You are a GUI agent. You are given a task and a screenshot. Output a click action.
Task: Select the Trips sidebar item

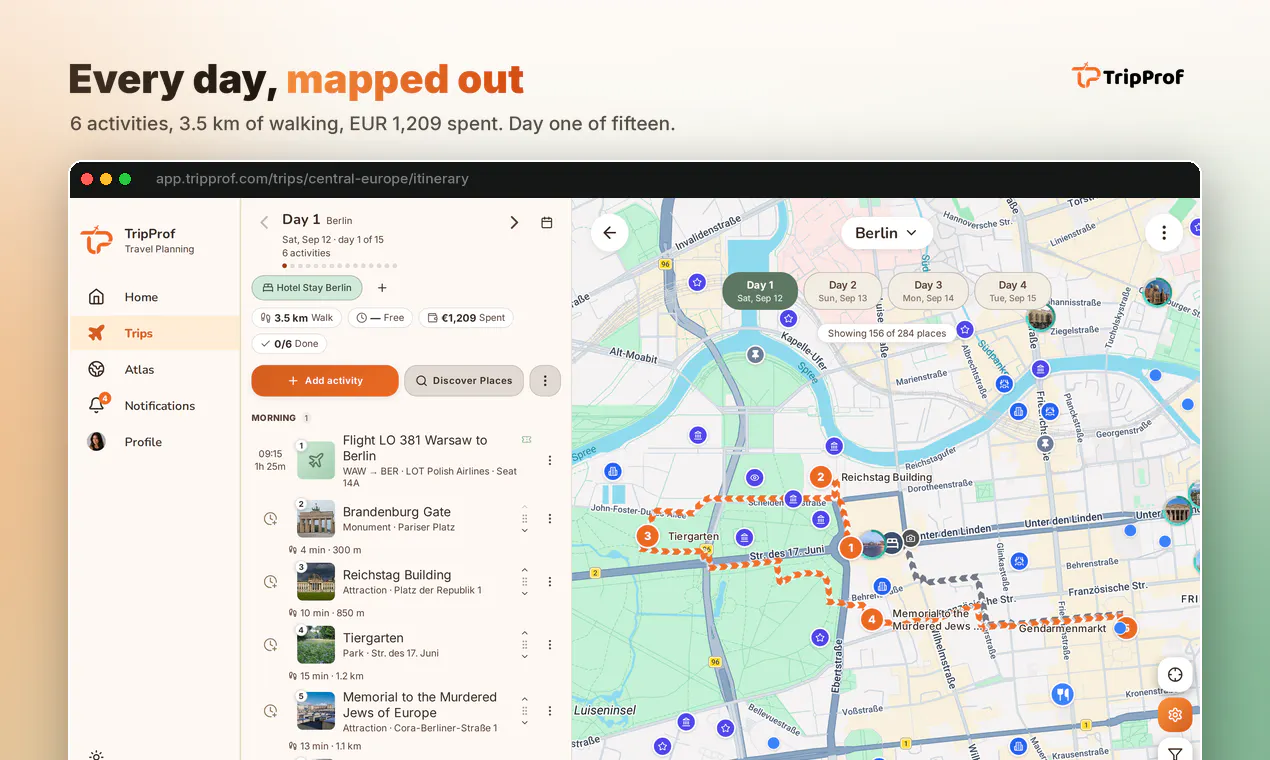(155, 333)
